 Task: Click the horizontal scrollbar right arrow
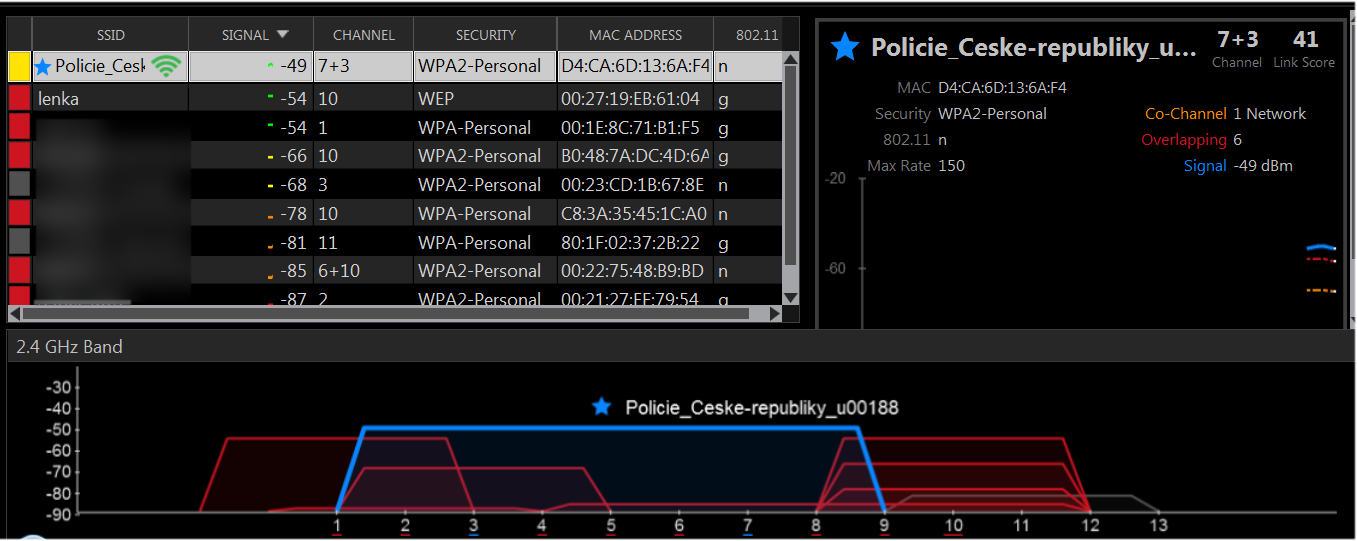point(775,314)
